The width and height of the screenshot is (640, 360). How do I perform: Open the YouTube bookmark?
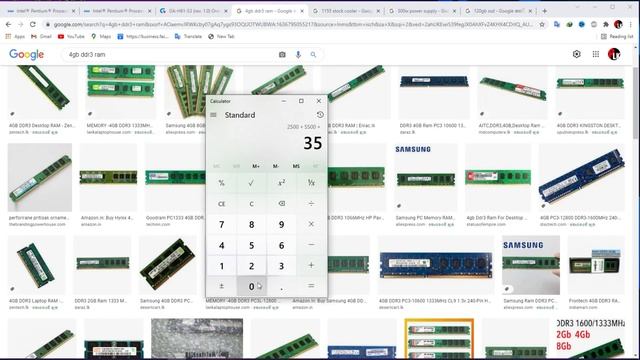71,36
